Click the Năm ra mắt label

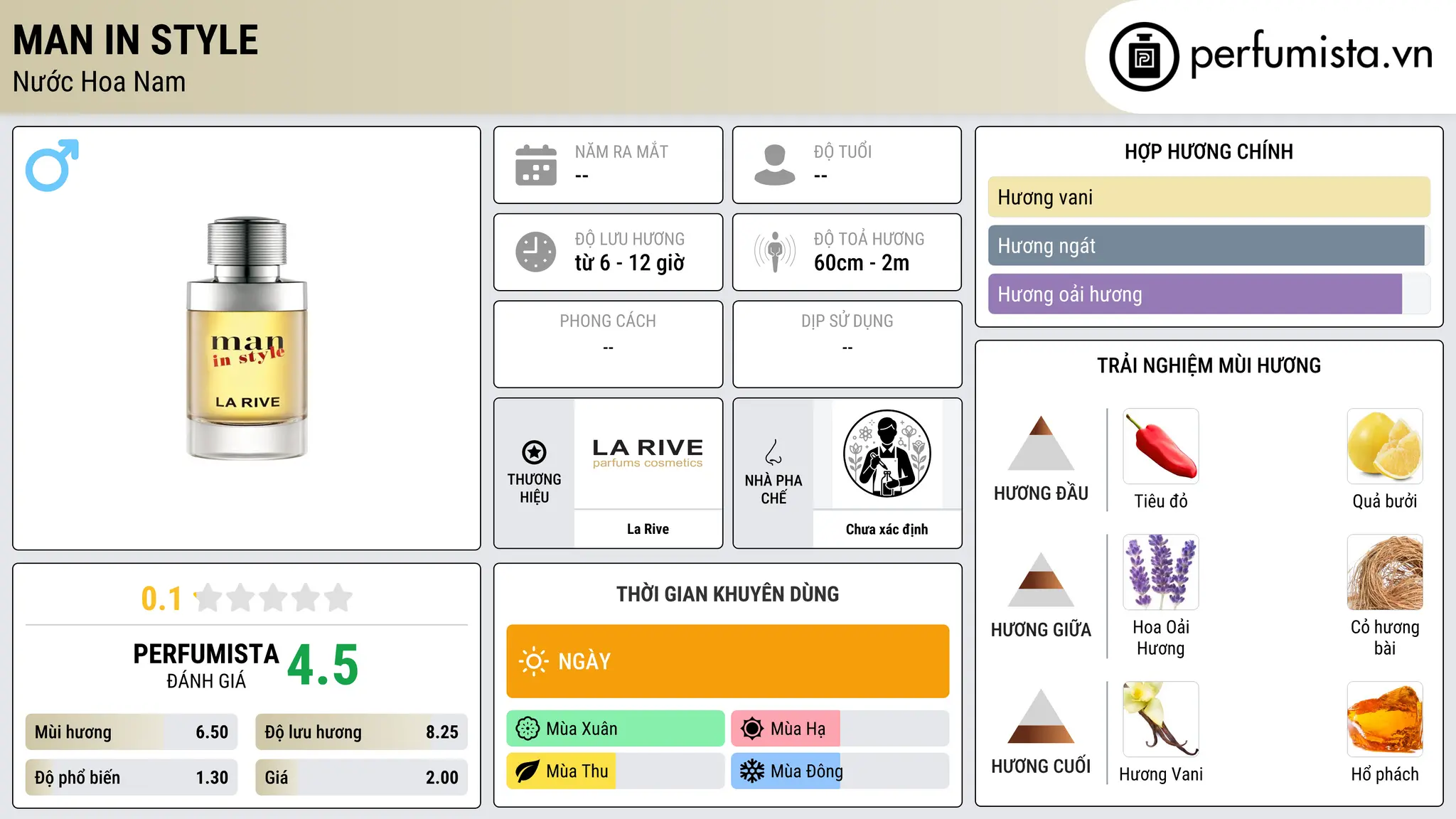tap(621, 151)
